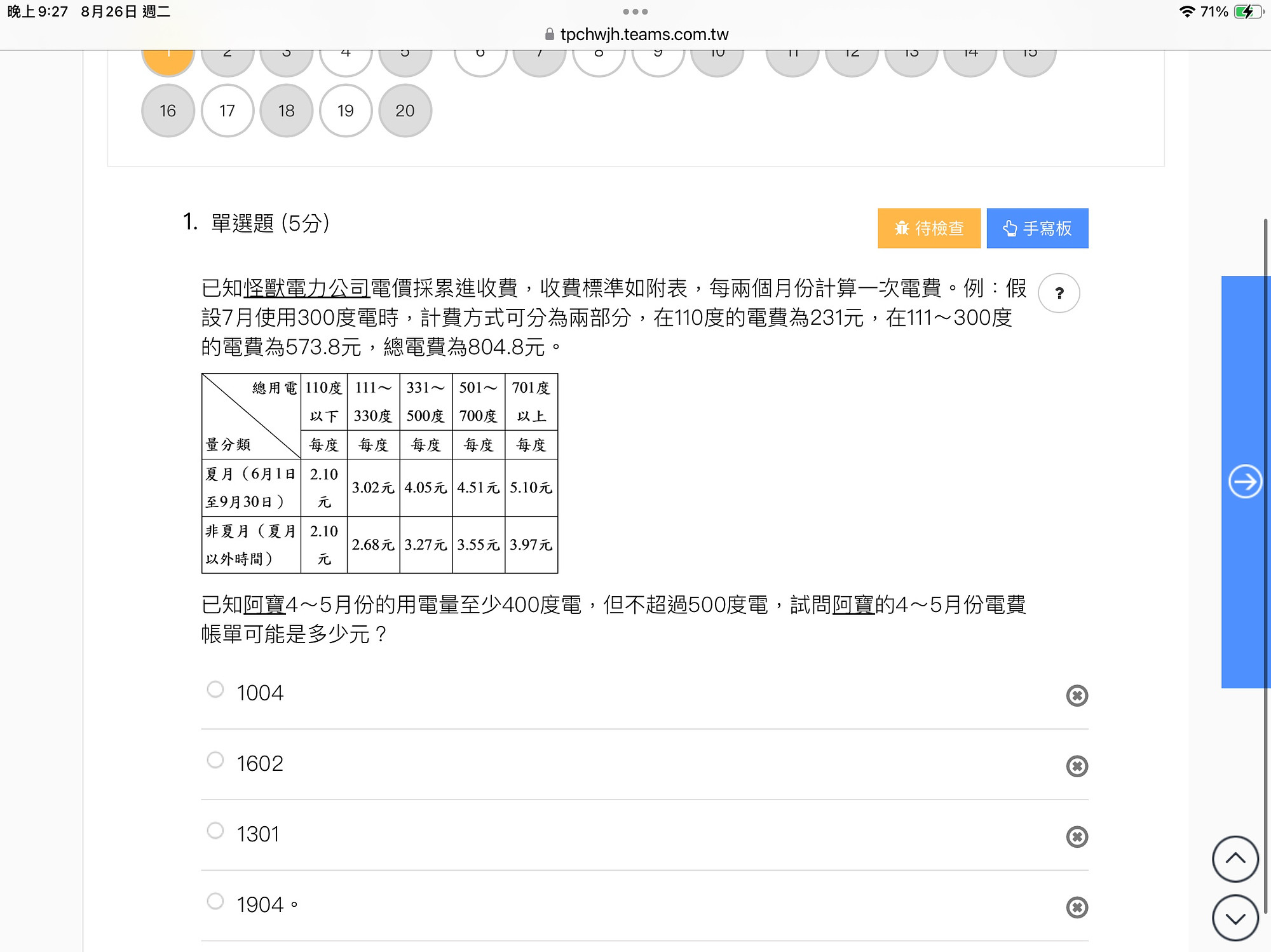Select answer option 1004
The width and height of the screenshot is (1271, 952).
click(x=215, y=690)
